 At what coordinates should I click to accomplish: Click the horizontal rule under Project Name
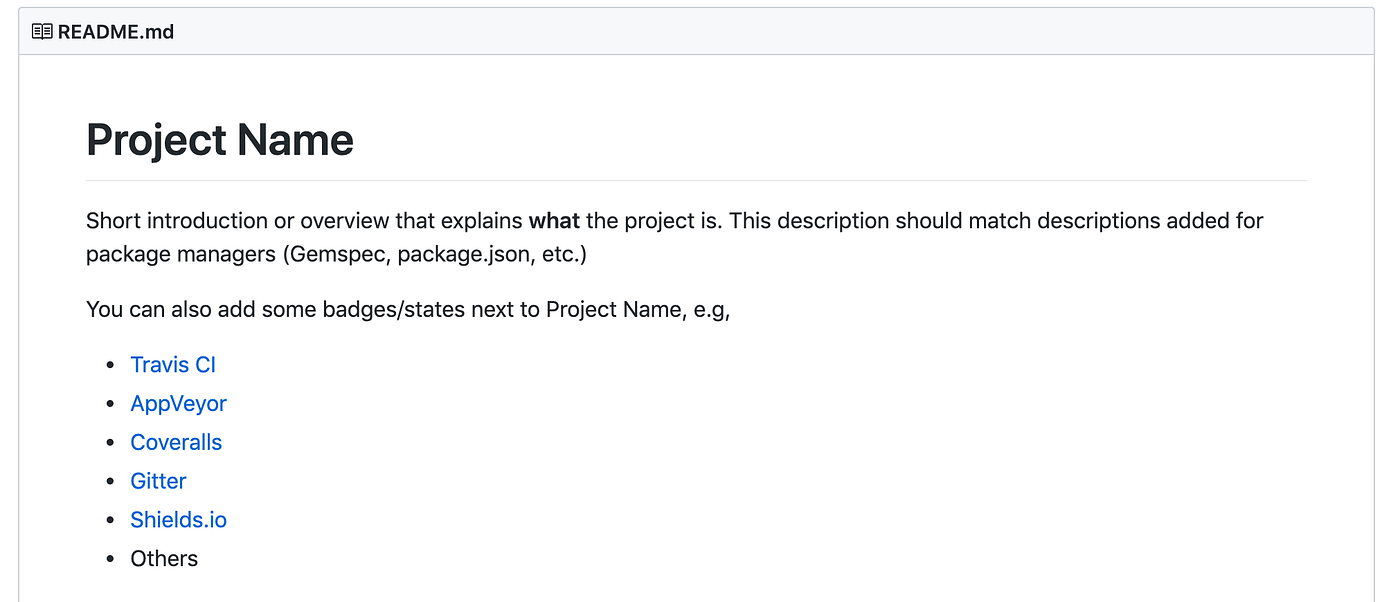[x=696, y=180]
